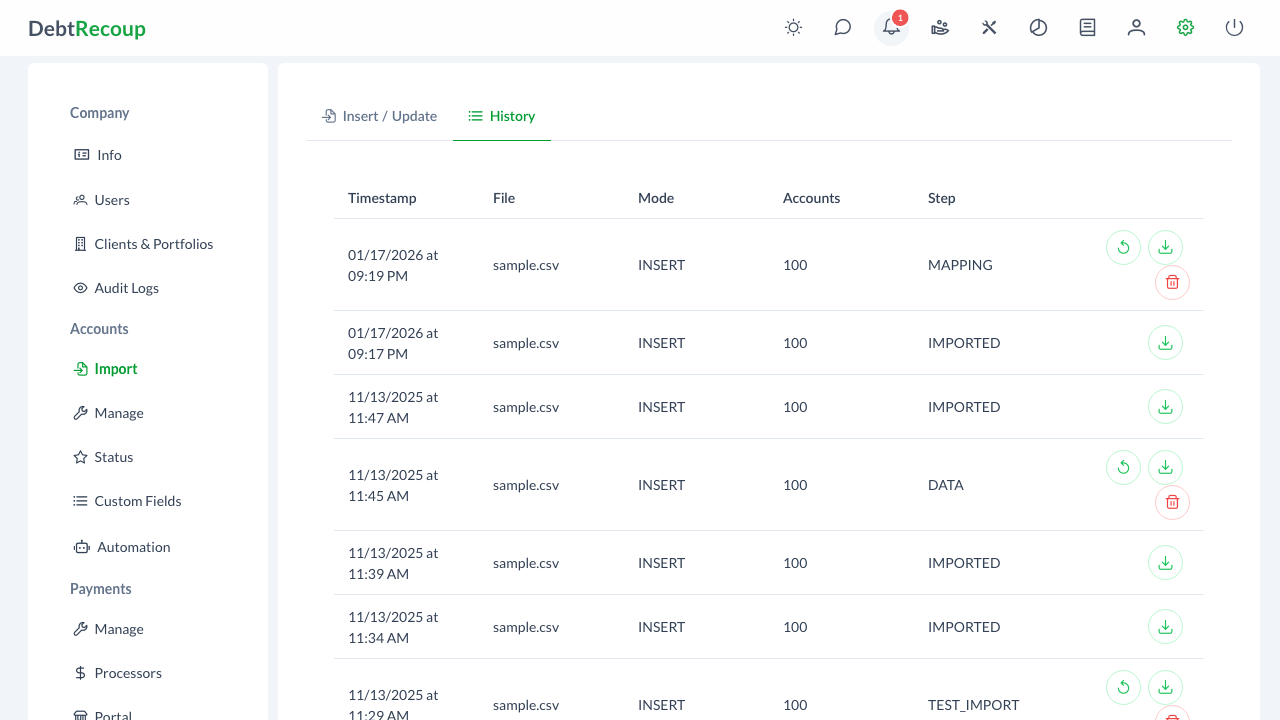The height and width of the screenshot is (720, 1280).
Task: Toggle the light/dark theme sun icon
Action: tap(793, 28)
